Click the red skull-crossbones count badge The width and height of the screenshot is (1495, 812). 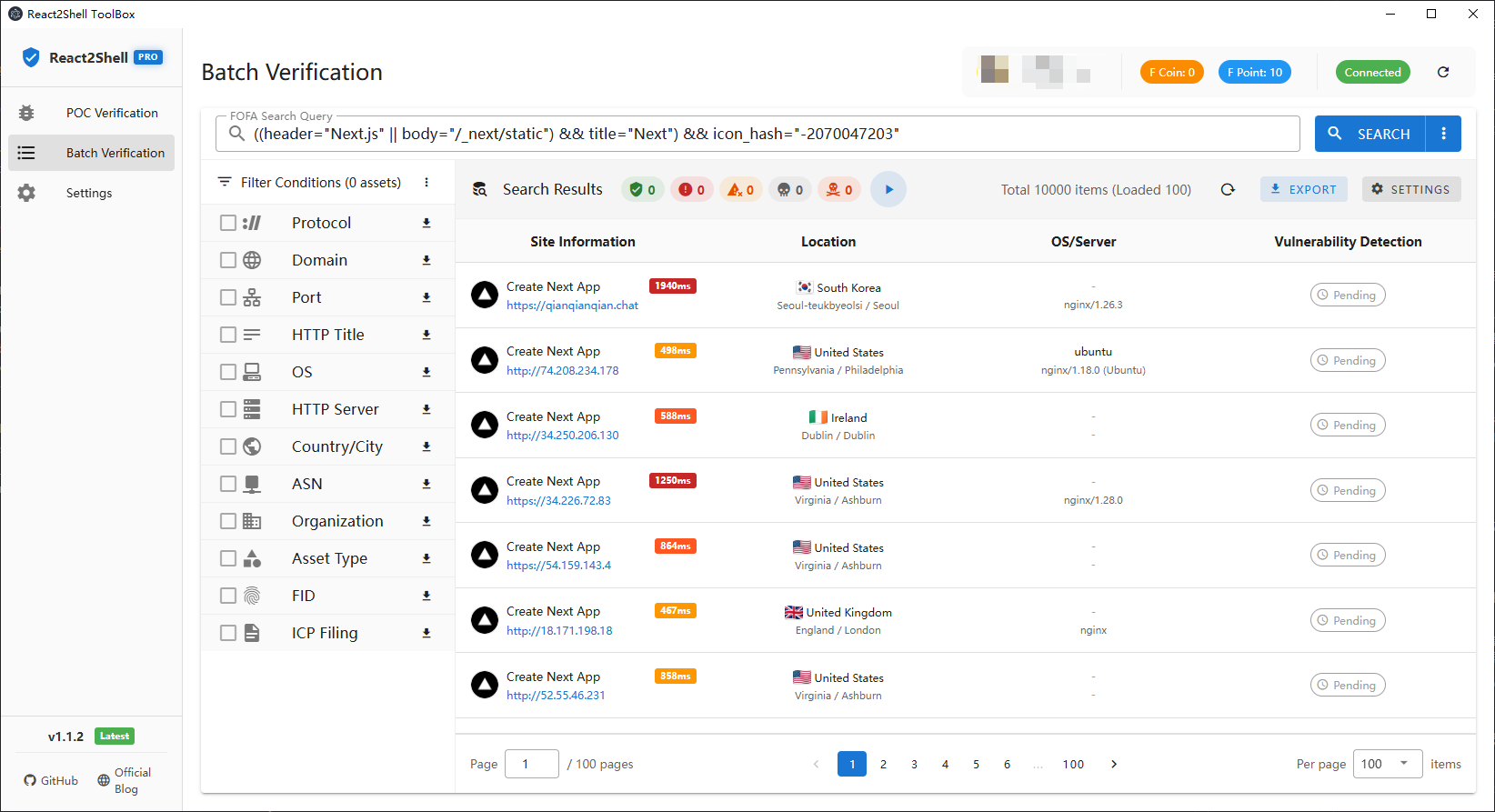click(x=839, y=189)
